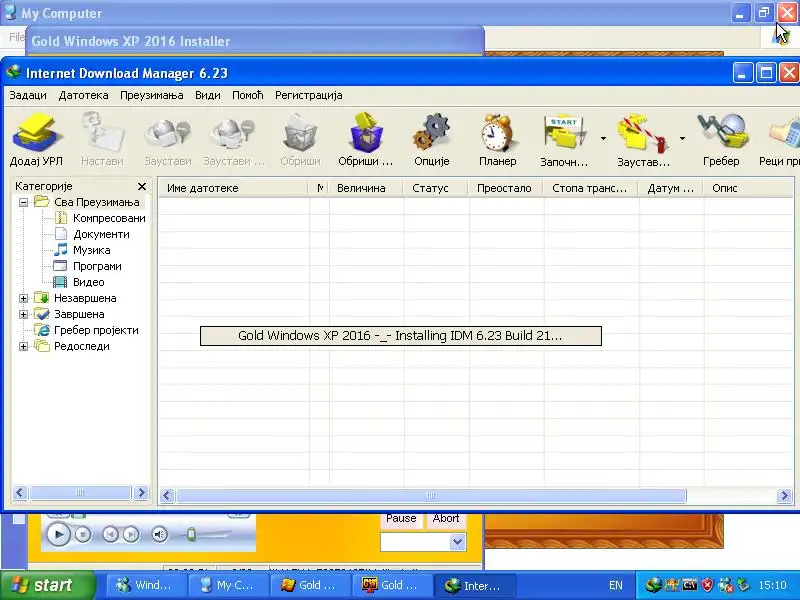The width and height of the screenshot is (800, 600).
Task: Select the Документи category
Action: coord(101,234)
